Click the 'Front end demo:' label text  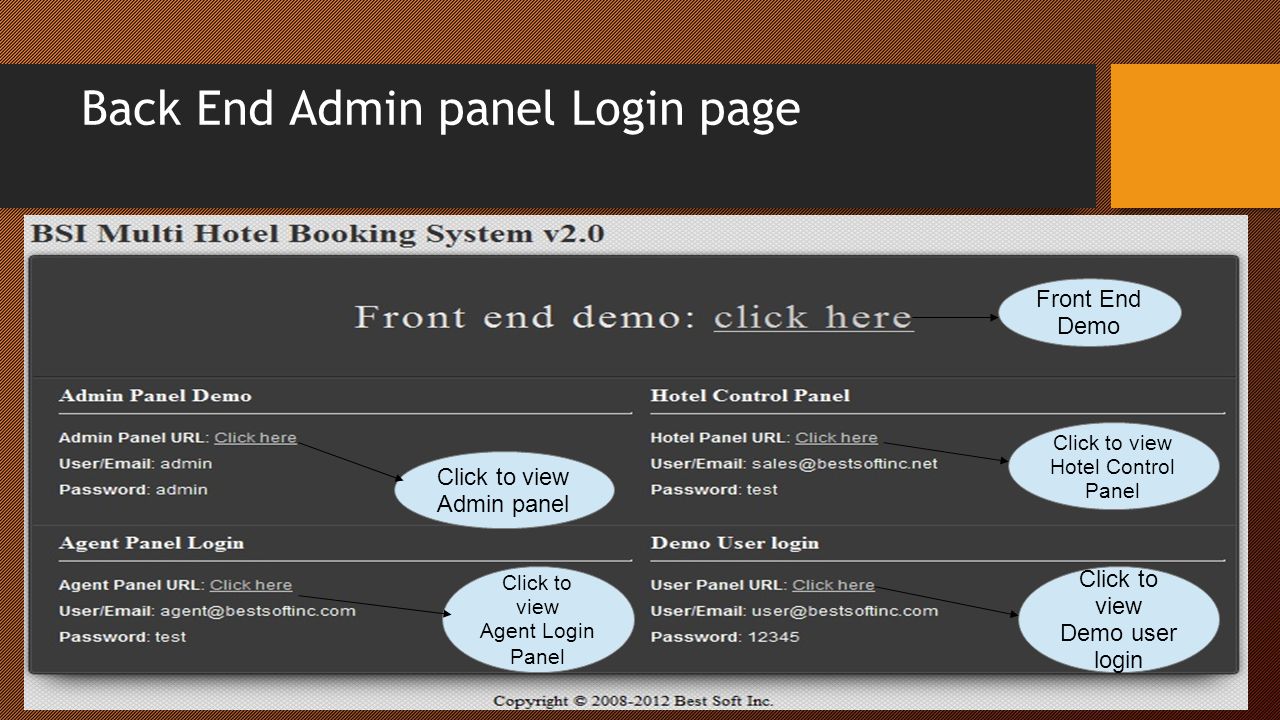click(x=525, y=318)
